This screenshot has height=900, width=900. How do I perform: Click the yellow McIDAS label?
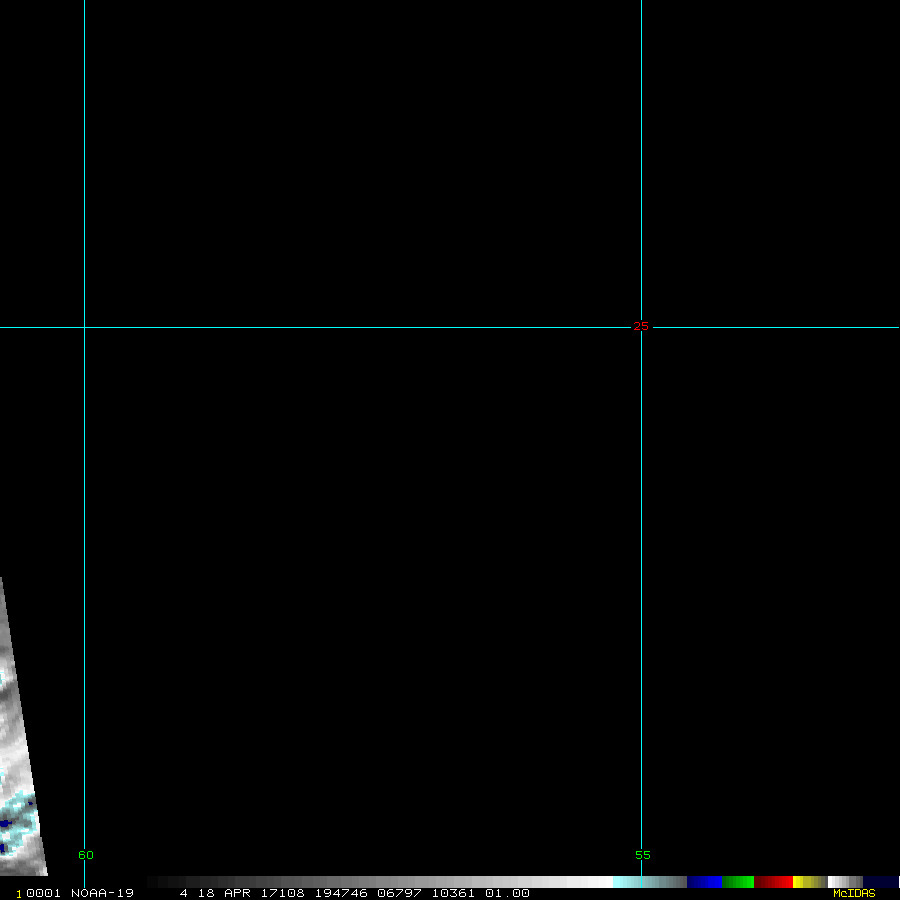click(x=854, y=893)
